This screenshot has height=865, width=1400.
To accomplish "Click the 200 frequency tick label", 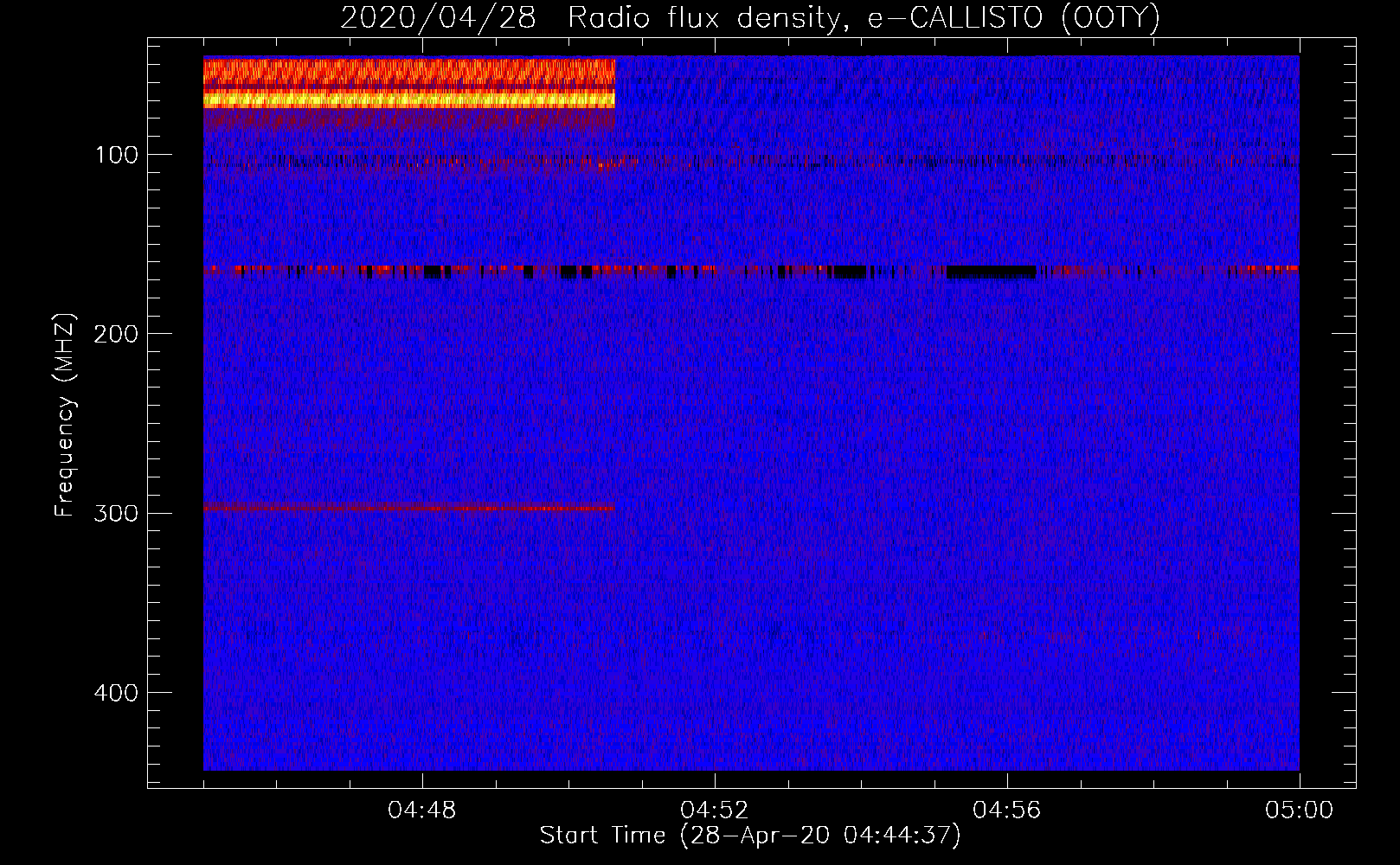I will (x=116, y=334).
